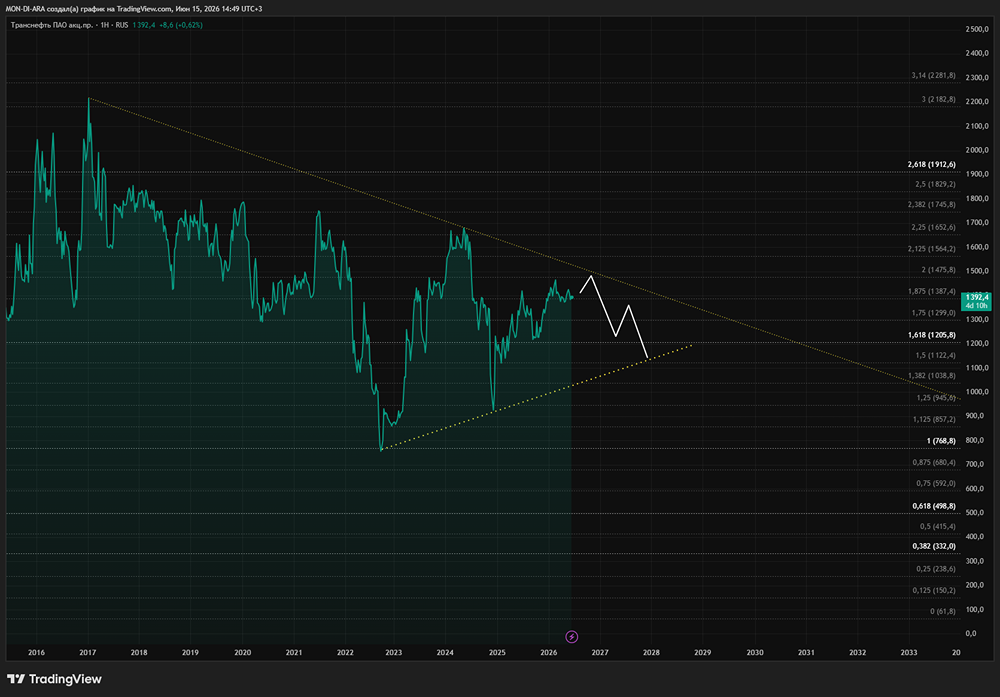
Task: Click the 1000,0 price axis label
Action: click(x=976, y=392)
